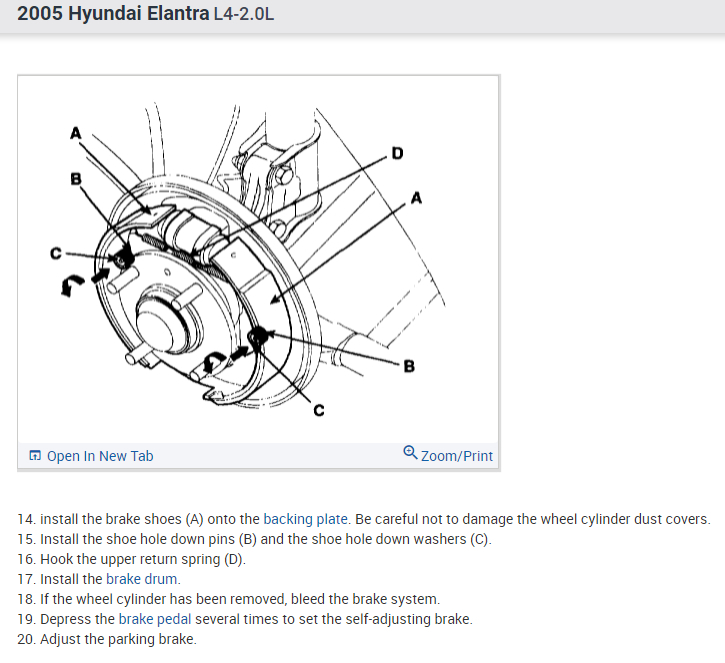Follow the brake pedal link
The height and width of the screenshot is (663, 725).
[155, 619]
